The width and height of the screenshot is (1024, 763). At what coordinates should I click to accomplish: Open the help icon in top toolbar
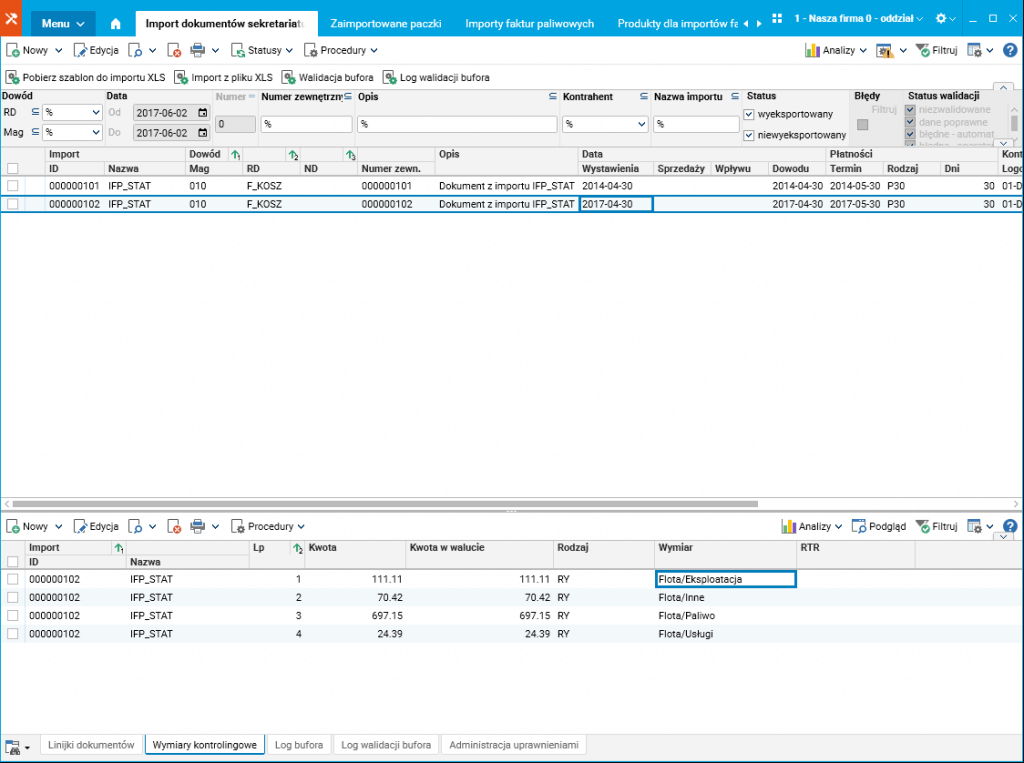(1010, 50)
